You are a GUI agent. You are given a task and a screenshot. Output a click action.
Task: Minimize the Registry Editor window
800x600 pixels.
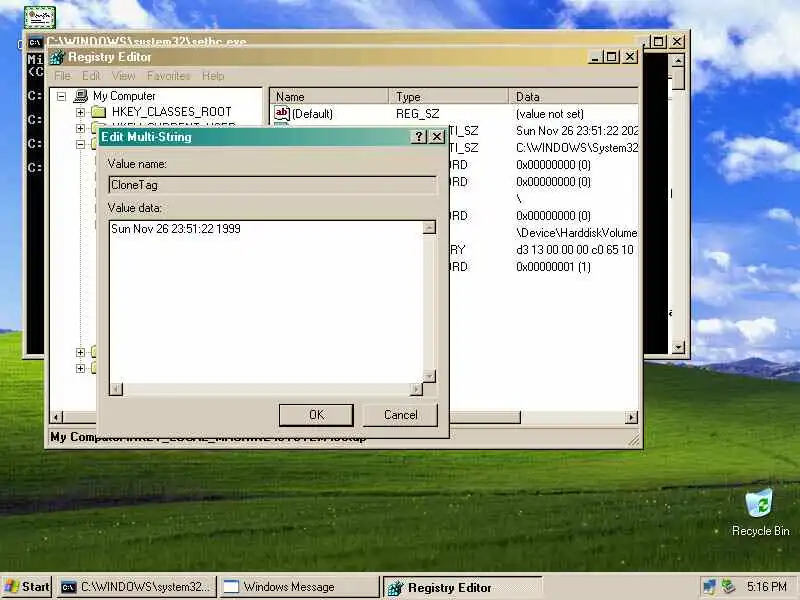(595, 57)
